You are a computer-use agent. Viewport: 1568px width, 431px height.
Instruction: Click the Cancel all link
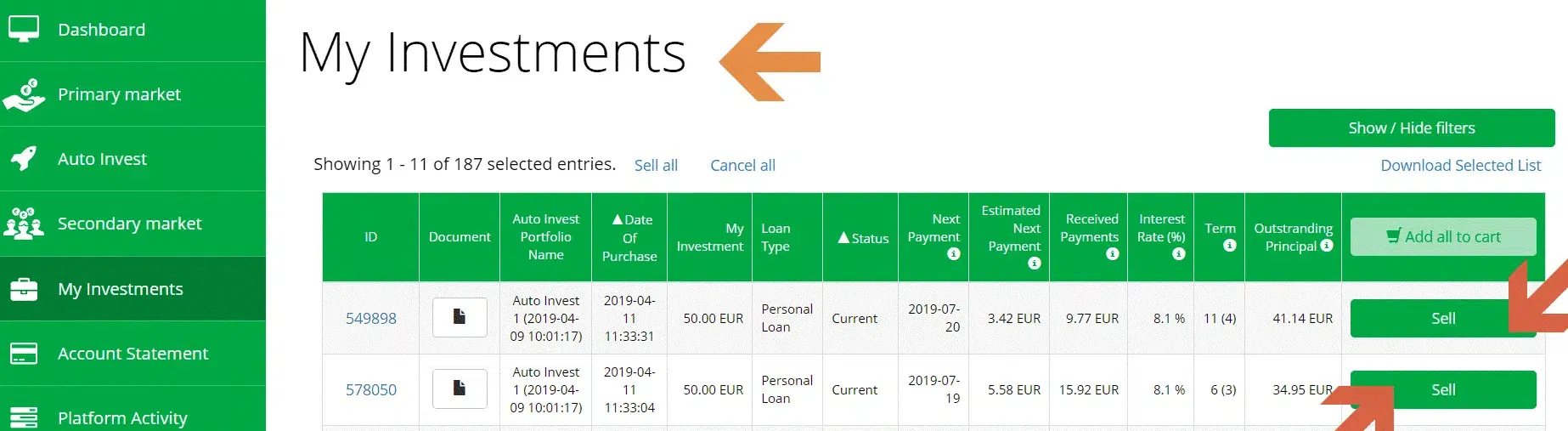(x=742, y=166)
